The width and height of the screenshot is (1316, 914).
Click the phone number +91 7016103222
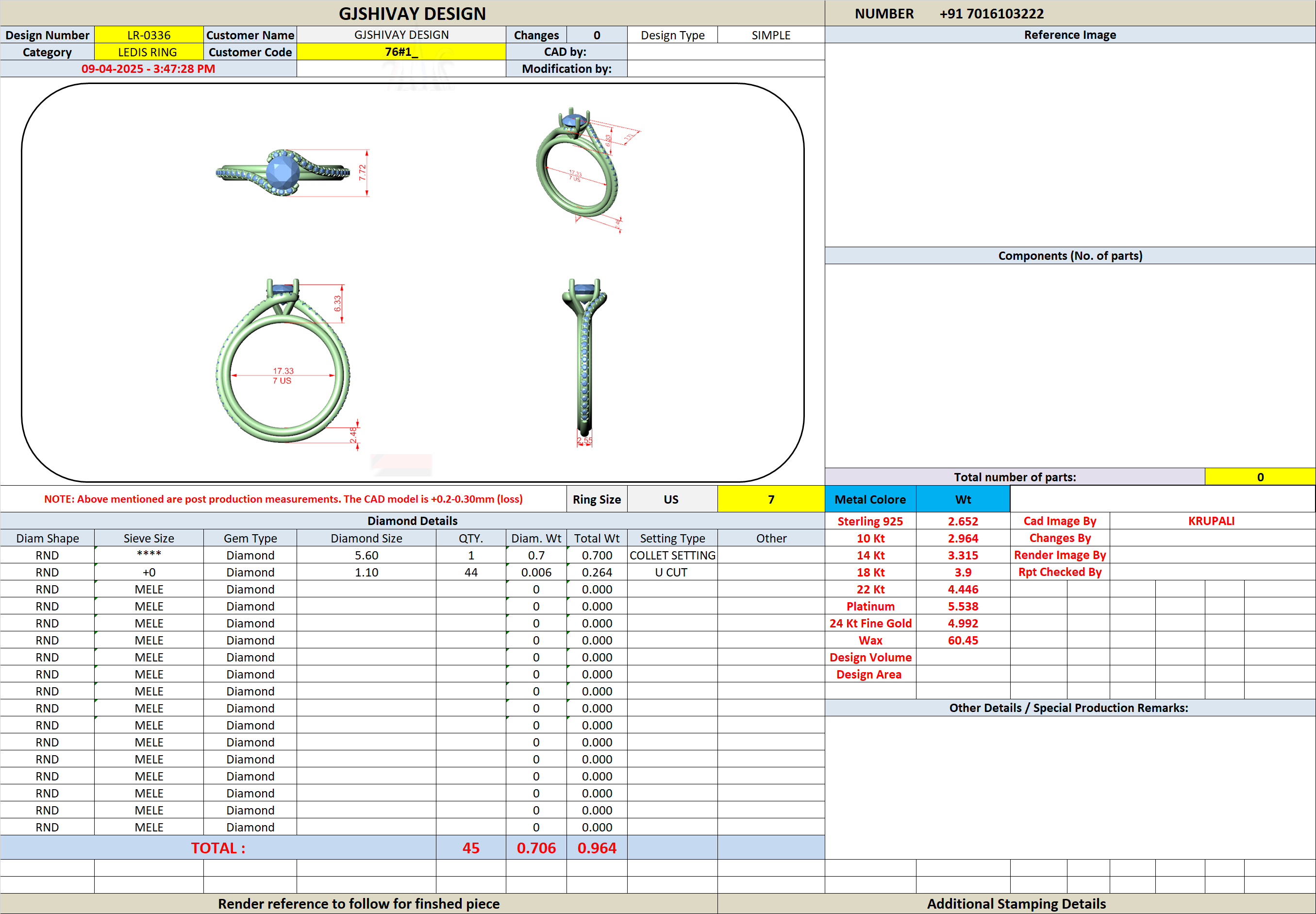click(x=991, y=14)
